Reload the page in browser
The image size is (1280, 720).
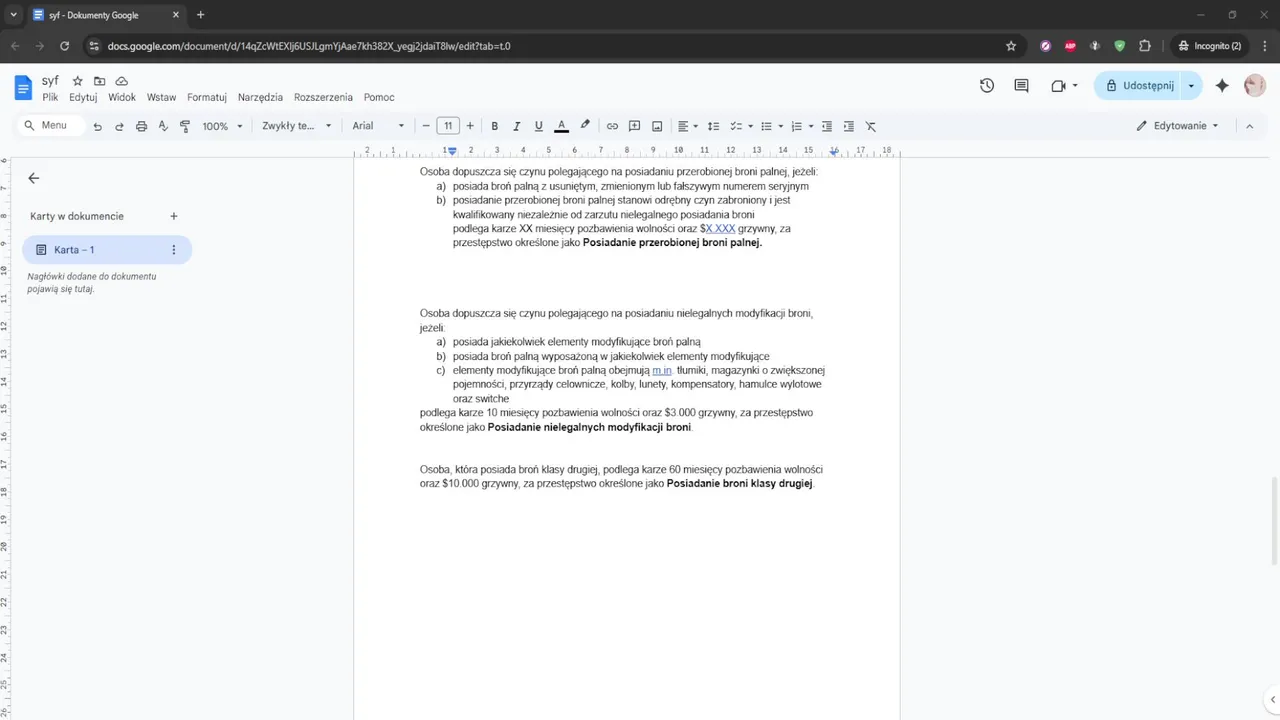[65, 46]
